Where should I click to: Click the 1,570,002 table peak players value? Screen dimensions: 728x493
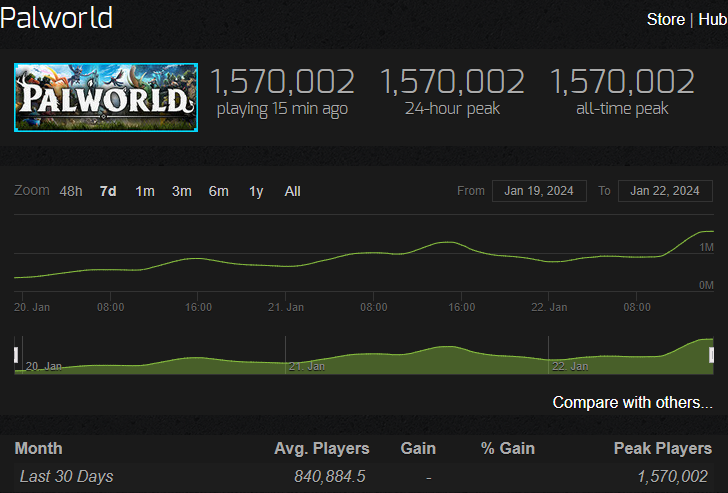(x=672, y=477)
